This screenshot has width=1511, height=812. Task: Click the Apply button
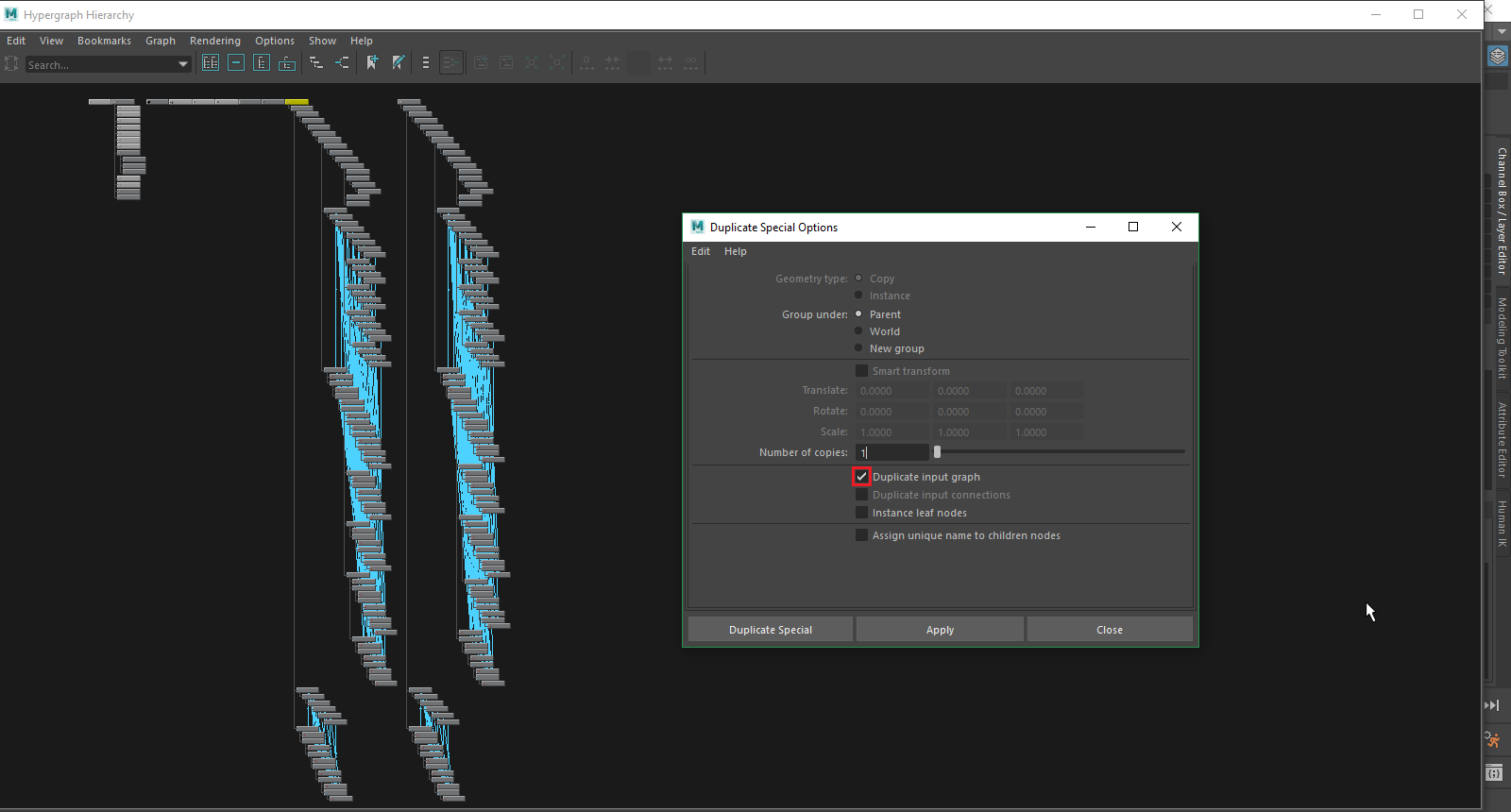[x=940, y=630]
